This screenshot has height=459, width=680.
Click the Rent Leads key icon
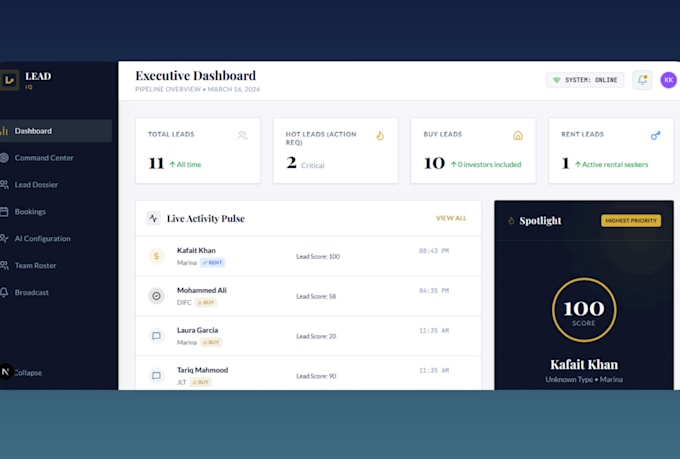click(655, 135)
